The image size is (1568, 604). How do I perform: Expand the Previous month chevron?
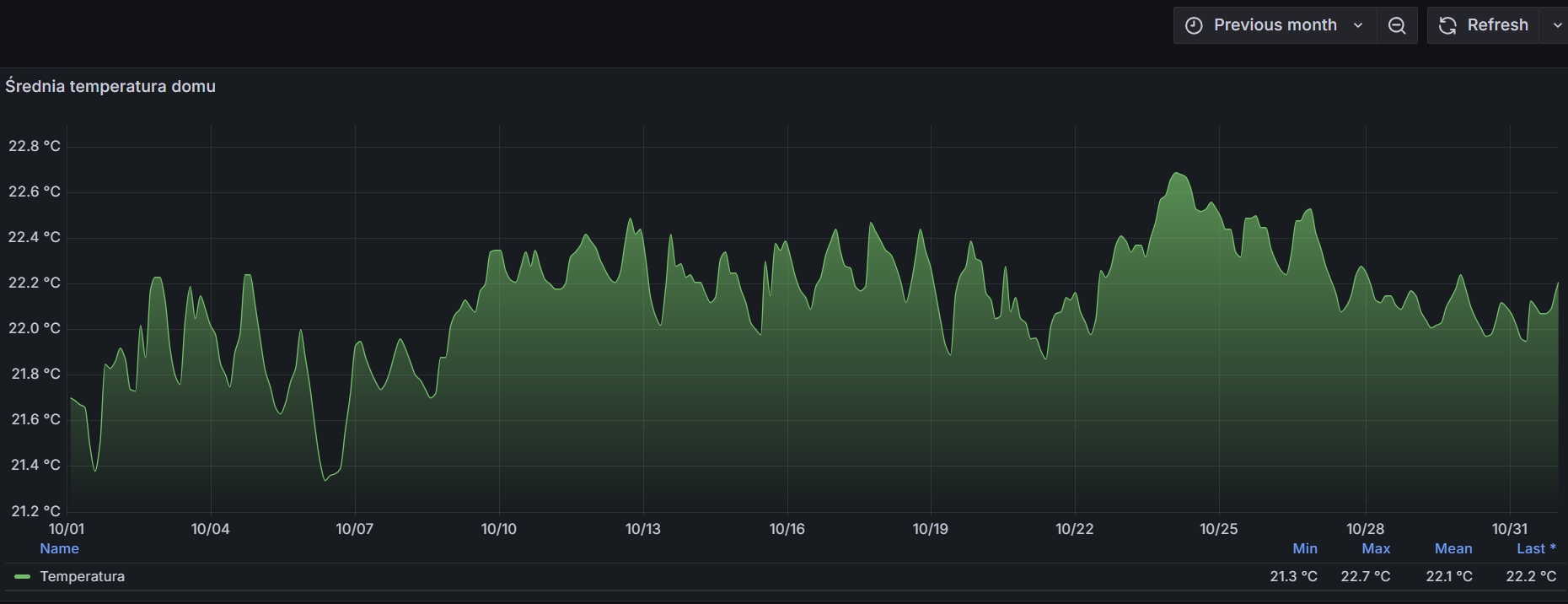(x=1358, y=25)
